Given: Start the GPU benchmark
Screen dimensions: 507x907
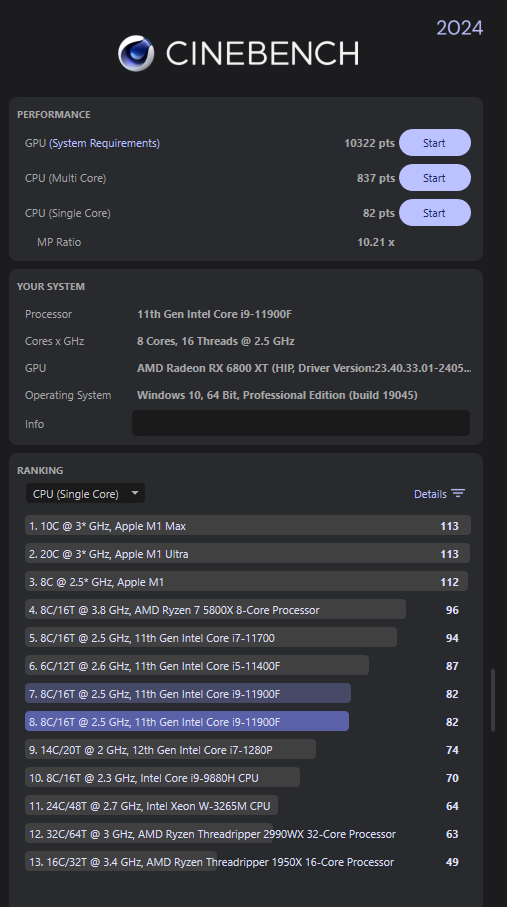Looking at the screenshot, I should (x=435, y=143).
